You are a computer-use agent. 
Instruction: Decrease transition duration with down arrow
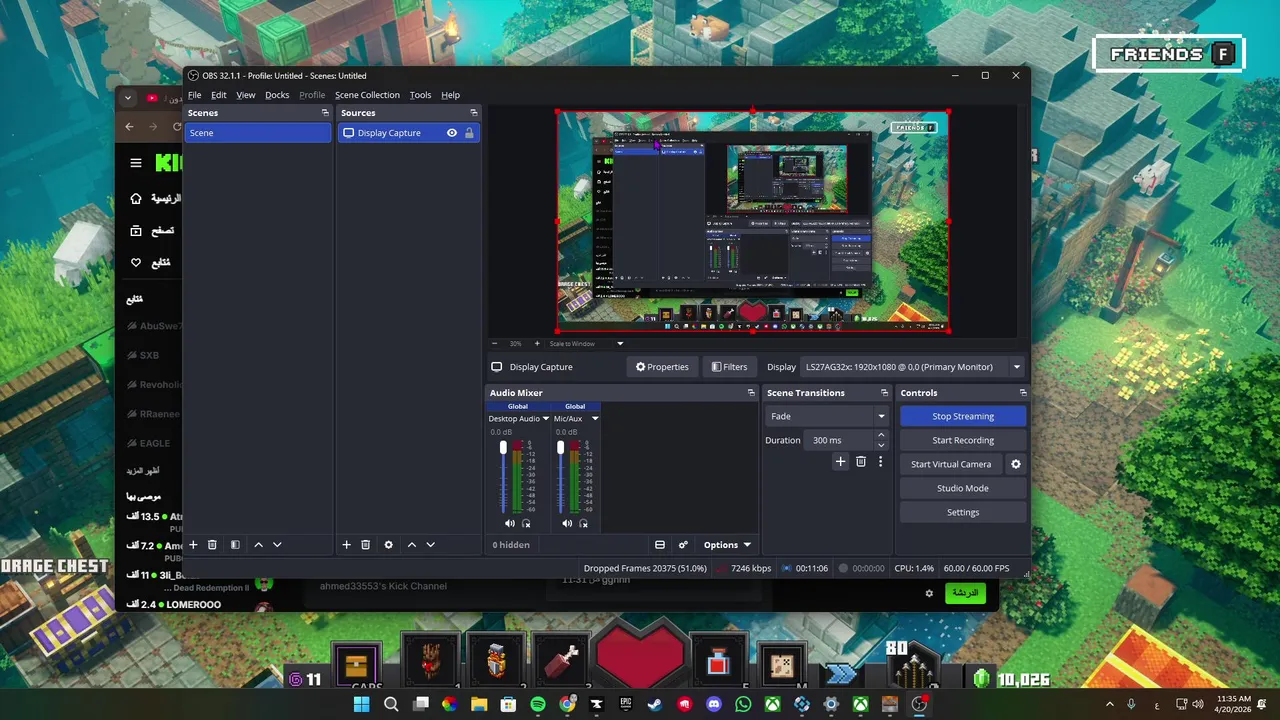click(881, 445)
